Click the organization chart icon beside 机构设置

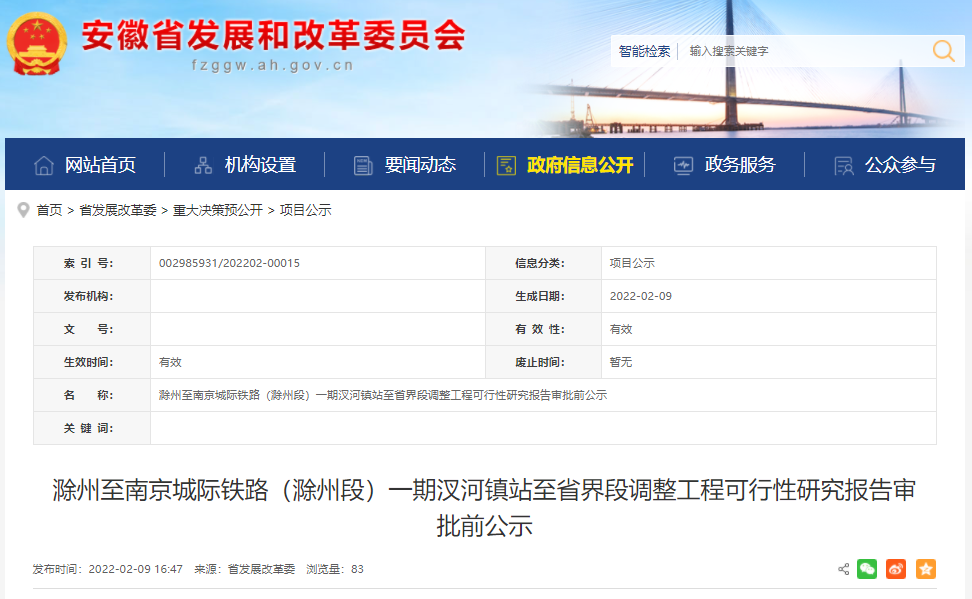click(203, 166)
